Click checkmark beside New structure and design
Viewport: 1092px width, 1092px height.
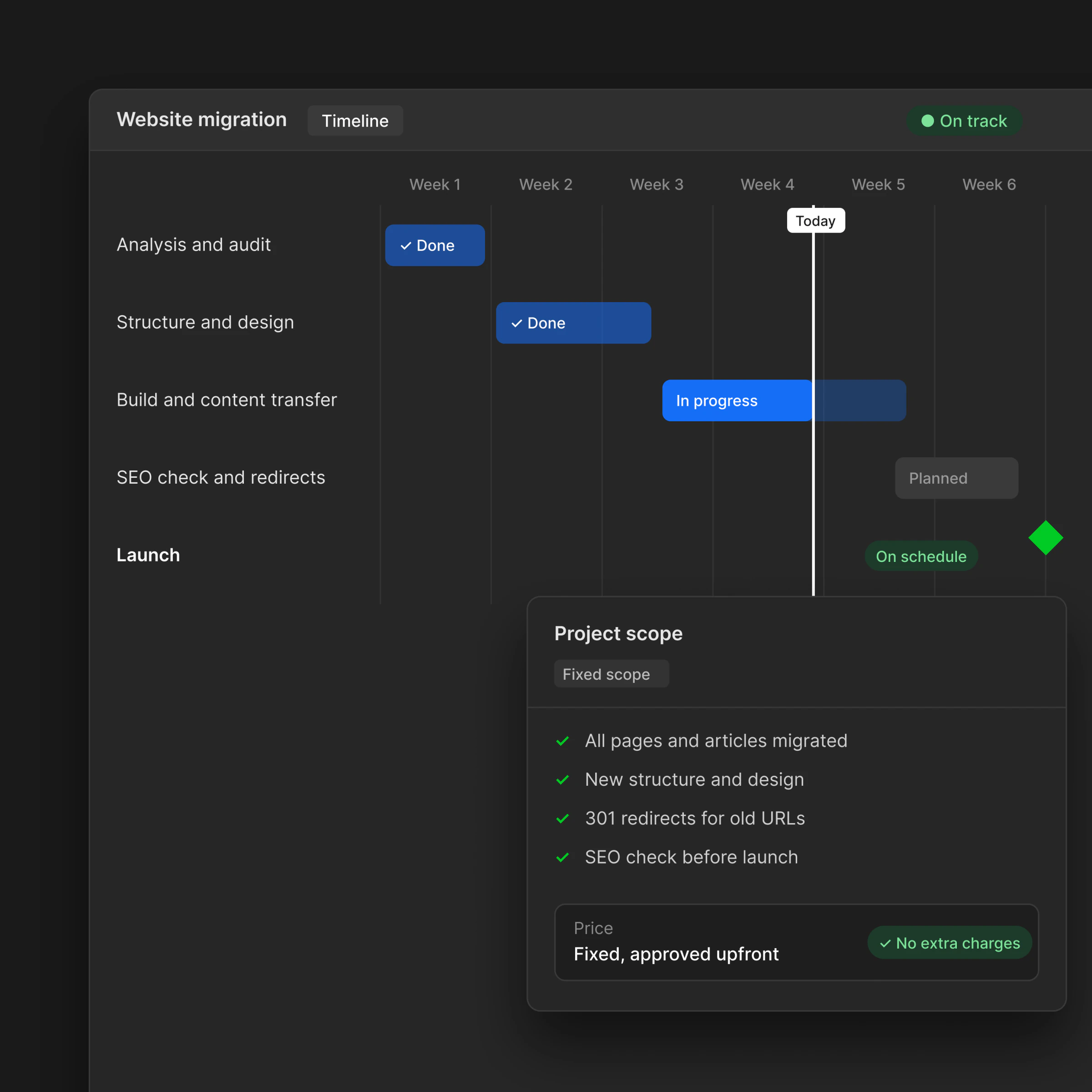click(x=562, y=780)
